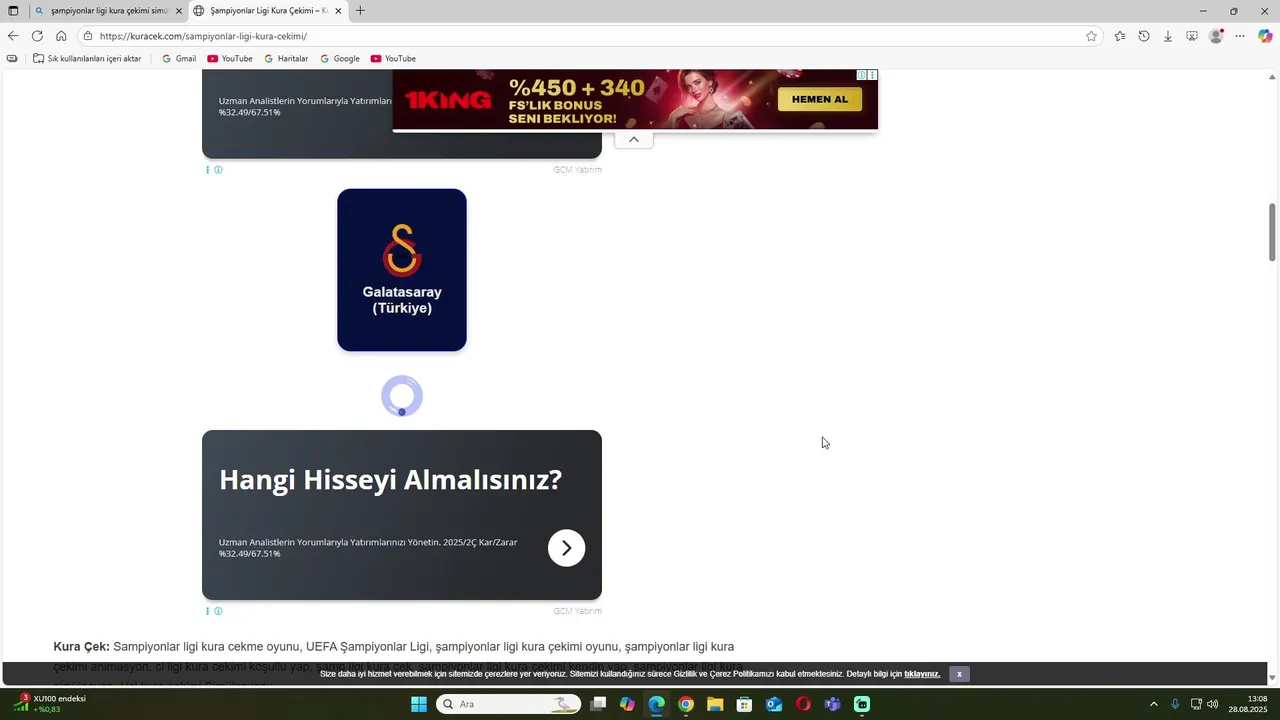Click microphone icon in system tray
The height and width of the screenshot is (720, 1280).
pos(1175,704)
